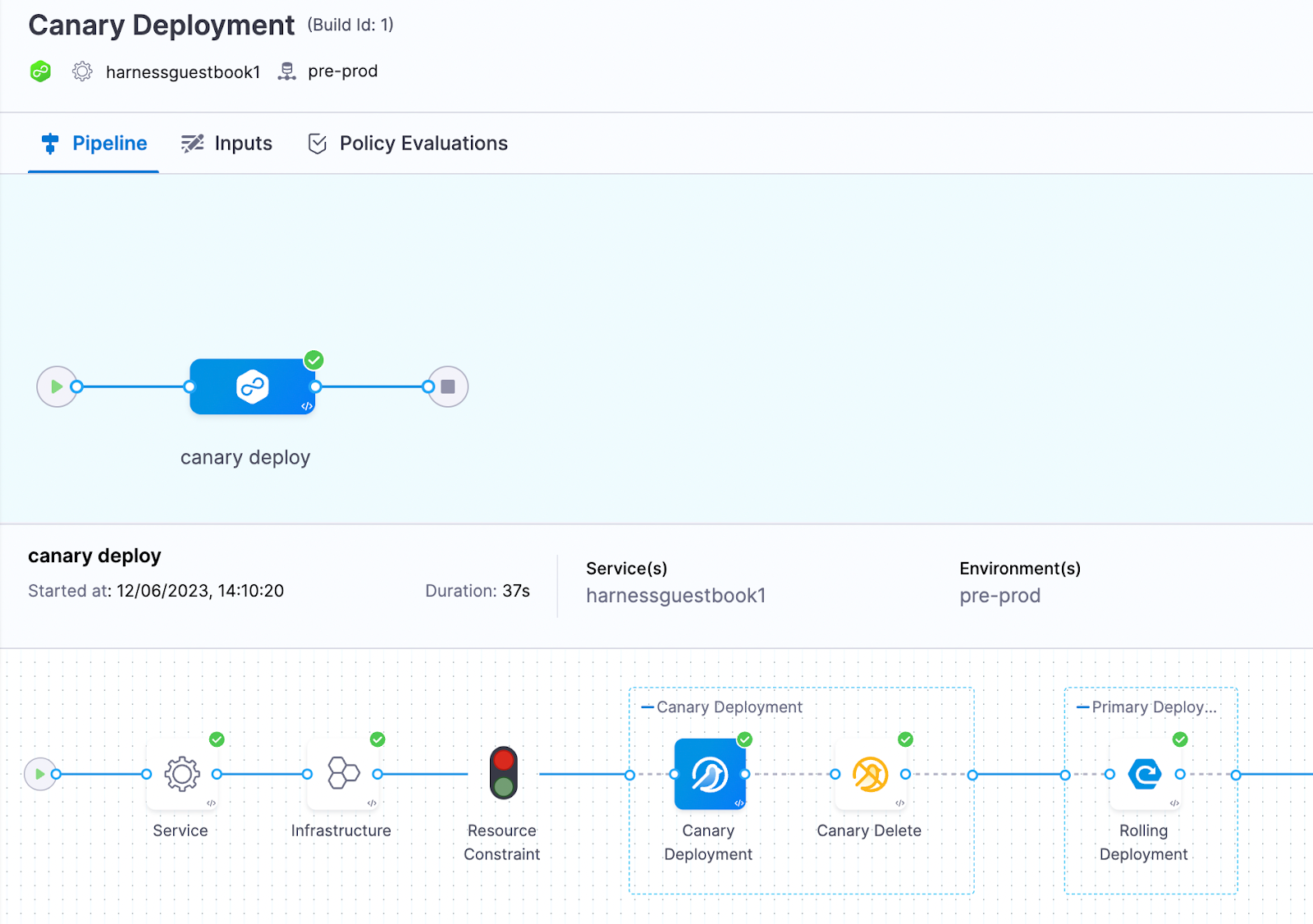Click the green success badge on canary deploy stage
This screenshot has height=924, width=1313.
pos(313,359)
